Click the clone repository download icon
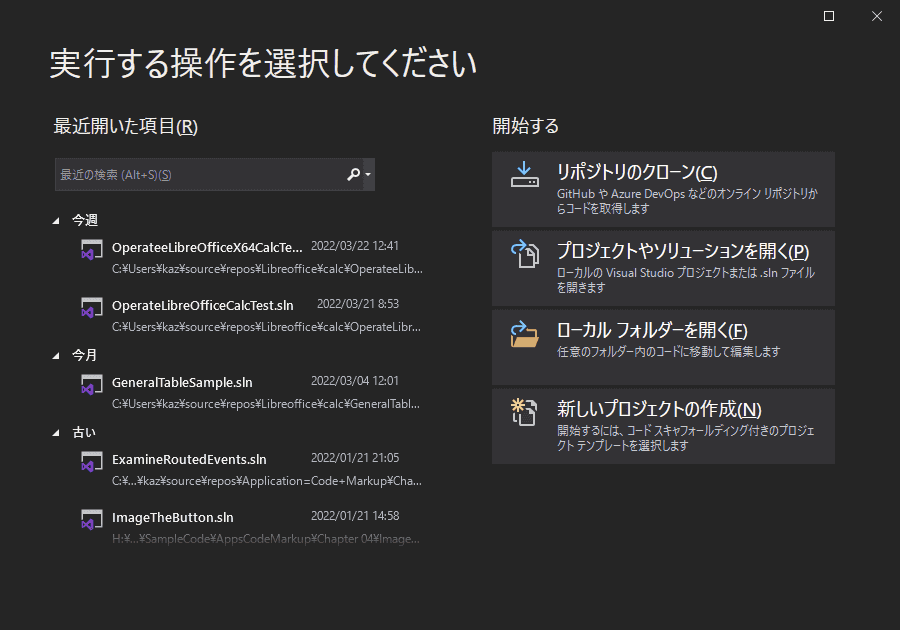The height and width of the screenshot is (630, 900). point(525,175)
